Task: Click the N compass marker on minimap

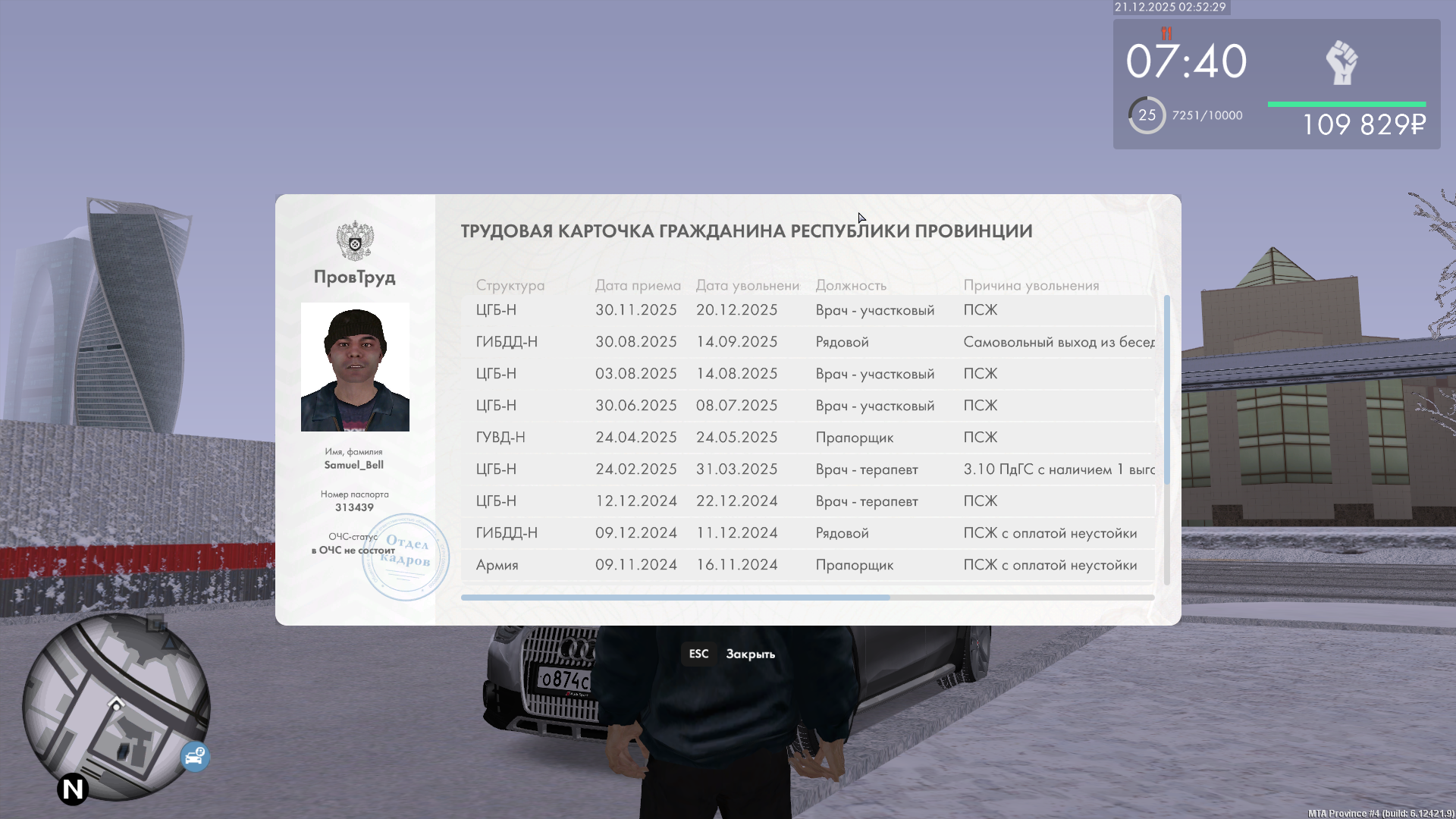Action: 73,789
